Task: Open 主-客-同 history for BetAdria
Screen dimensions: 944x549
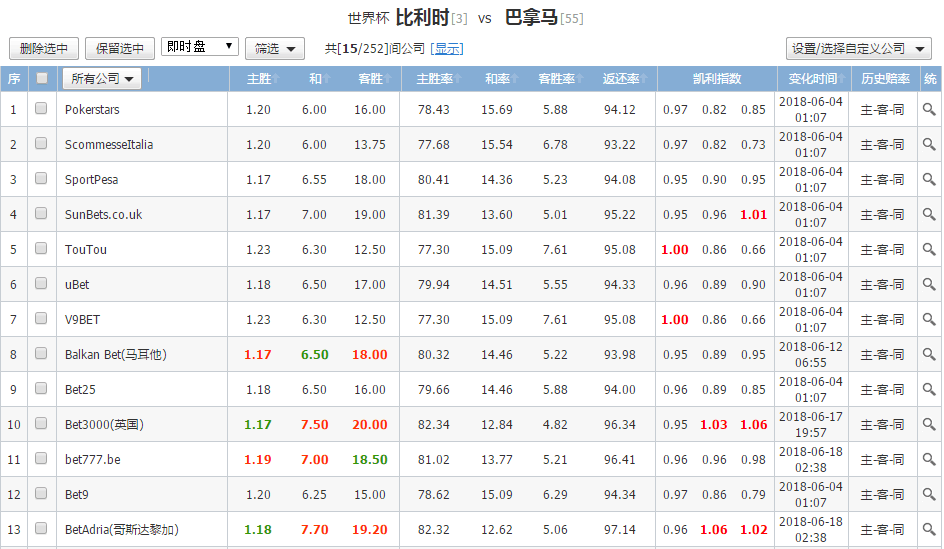Action: coord(882,529)
